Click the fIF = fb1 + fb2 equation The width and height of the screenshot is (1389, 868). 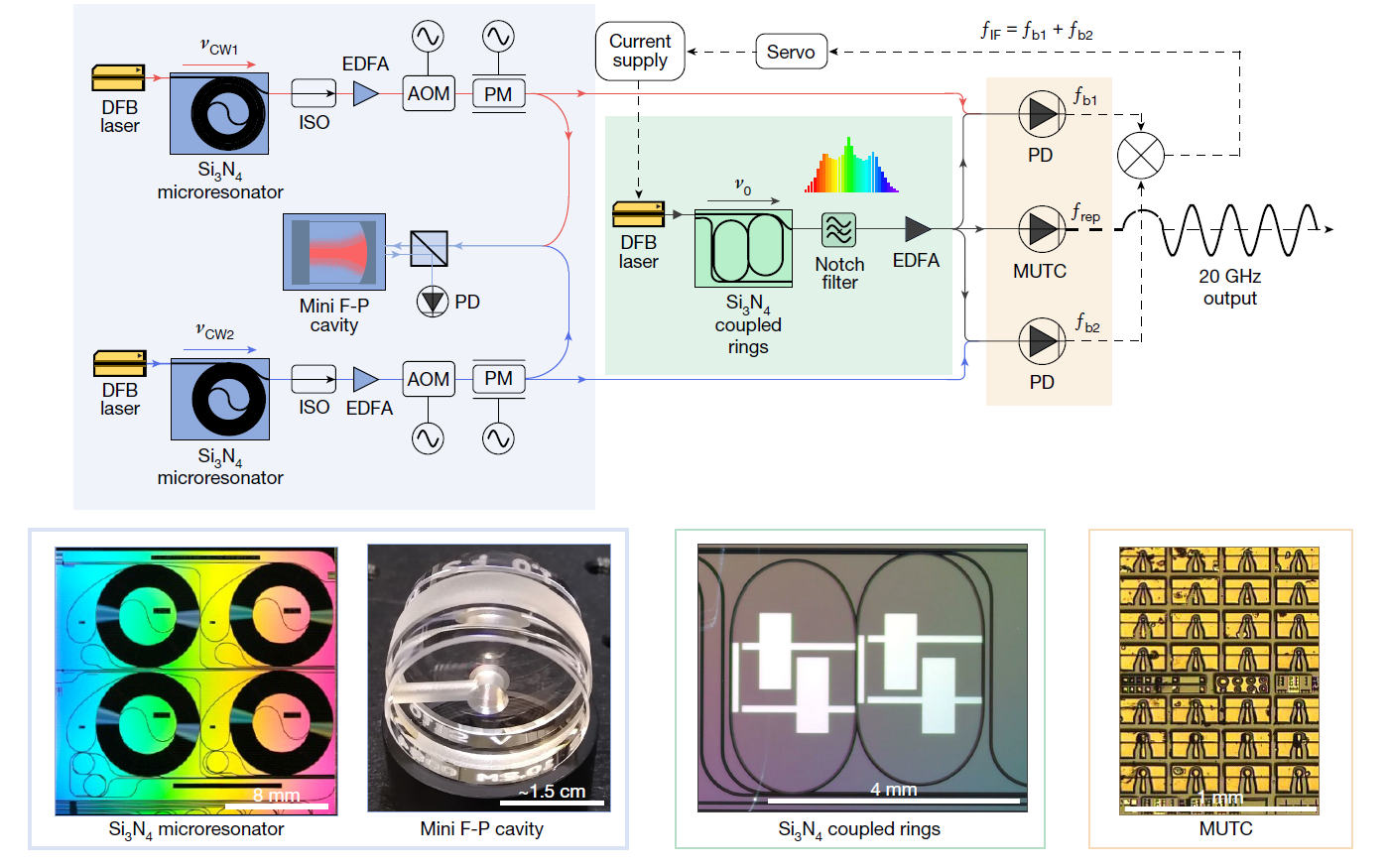point(1037,30)
